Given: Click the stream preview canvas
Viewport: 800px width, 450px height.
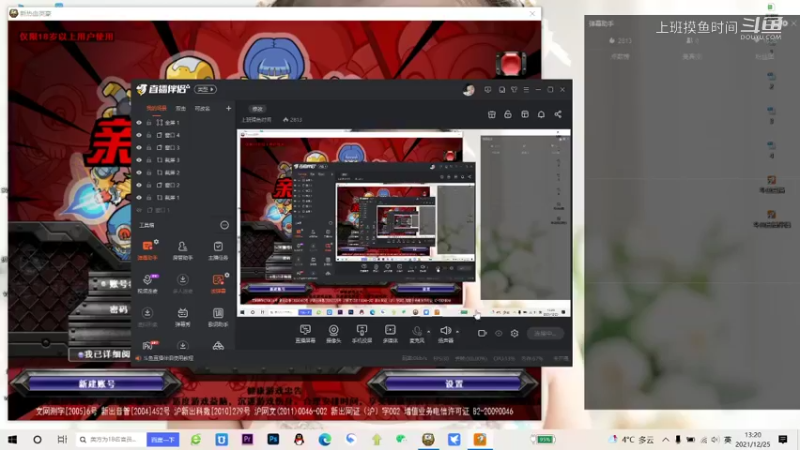Looking at the screenshot, I should click(x=404, y=223).
